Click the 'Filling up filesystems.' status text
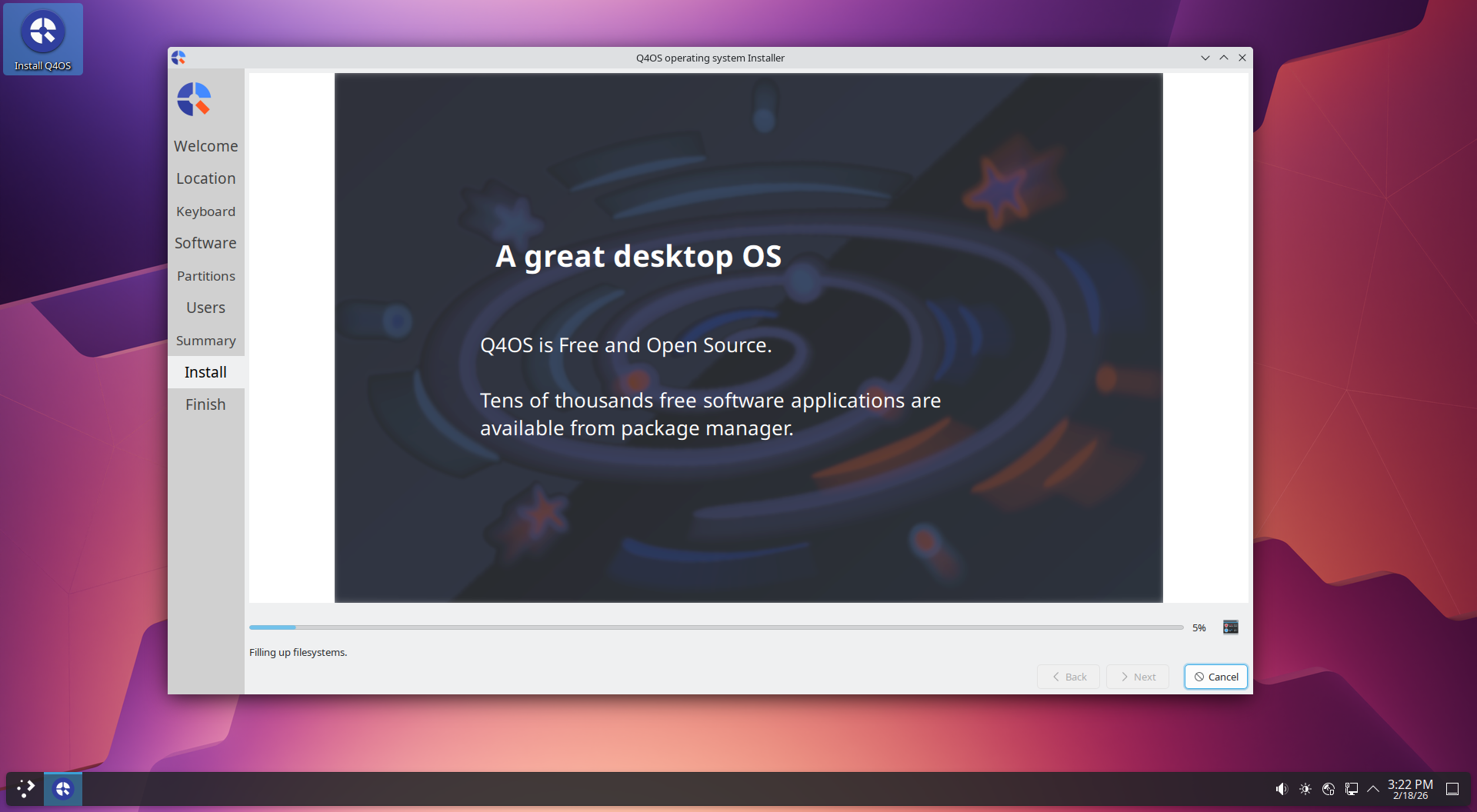The image size is (1477, 812). 298,652
